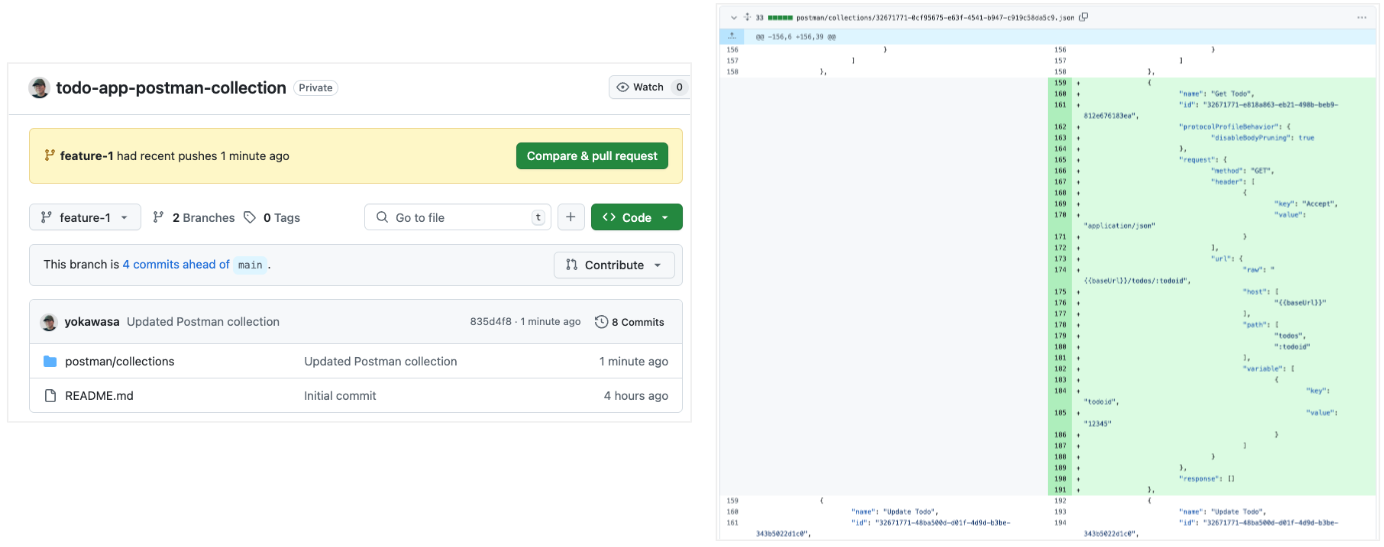Screen dimensions: 1384x547
Task: Click the main branch label
Action: tap(250, 265)
